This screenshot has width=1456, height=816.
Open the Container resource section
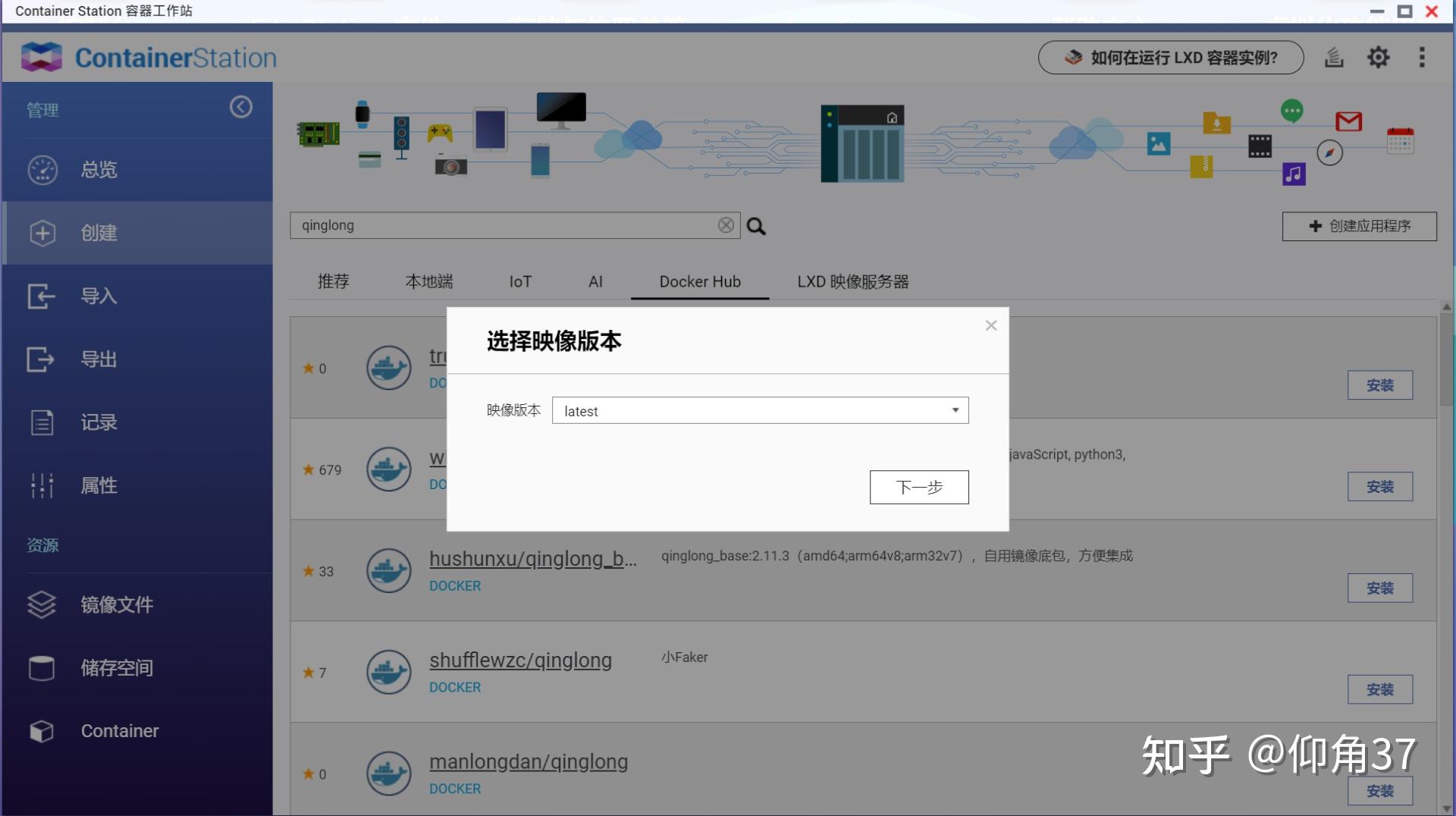tap(119, 730)
